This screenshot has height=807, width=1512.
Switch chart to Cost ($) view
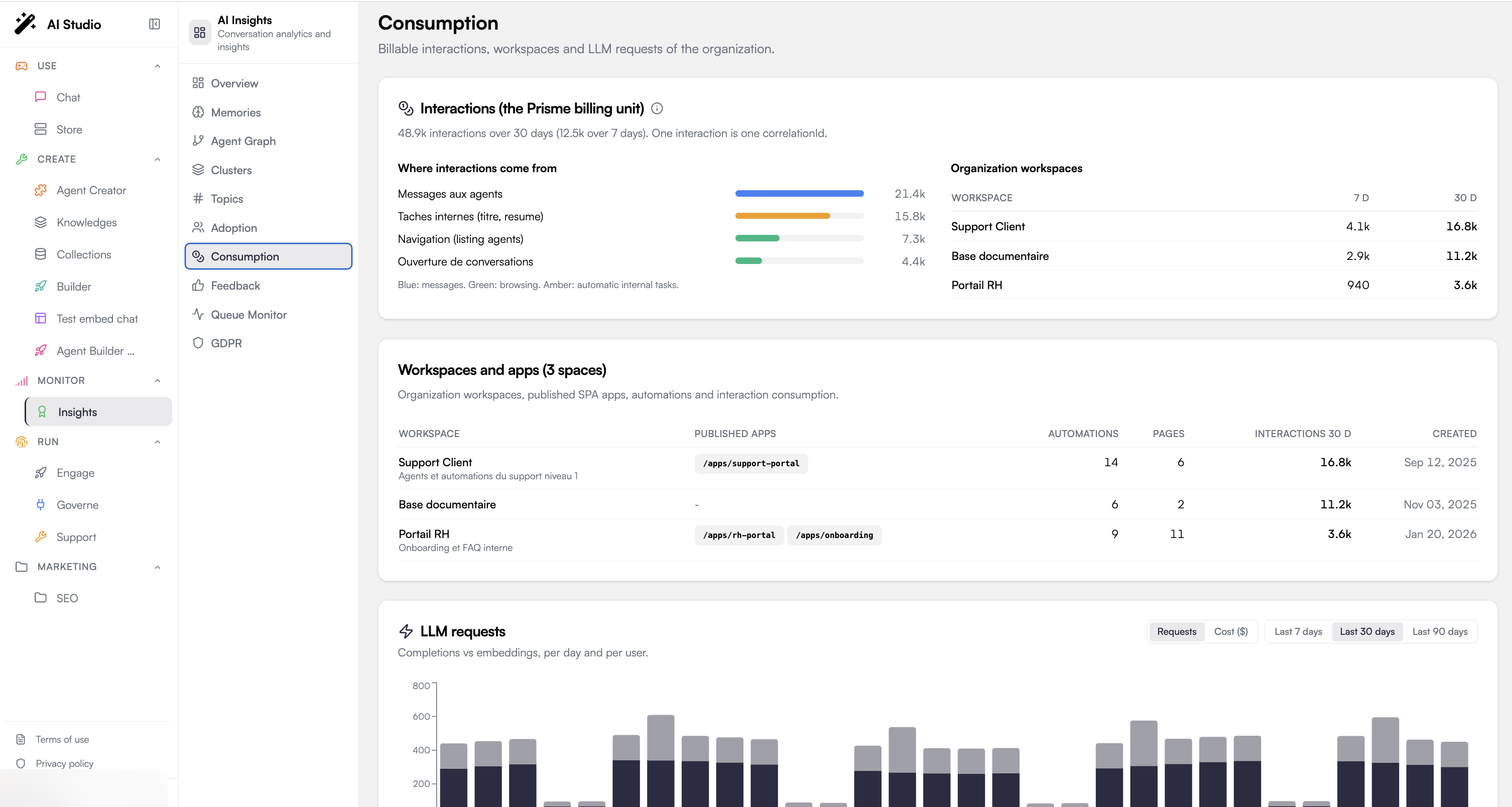pyautogui.click(x=1230, y=631)
